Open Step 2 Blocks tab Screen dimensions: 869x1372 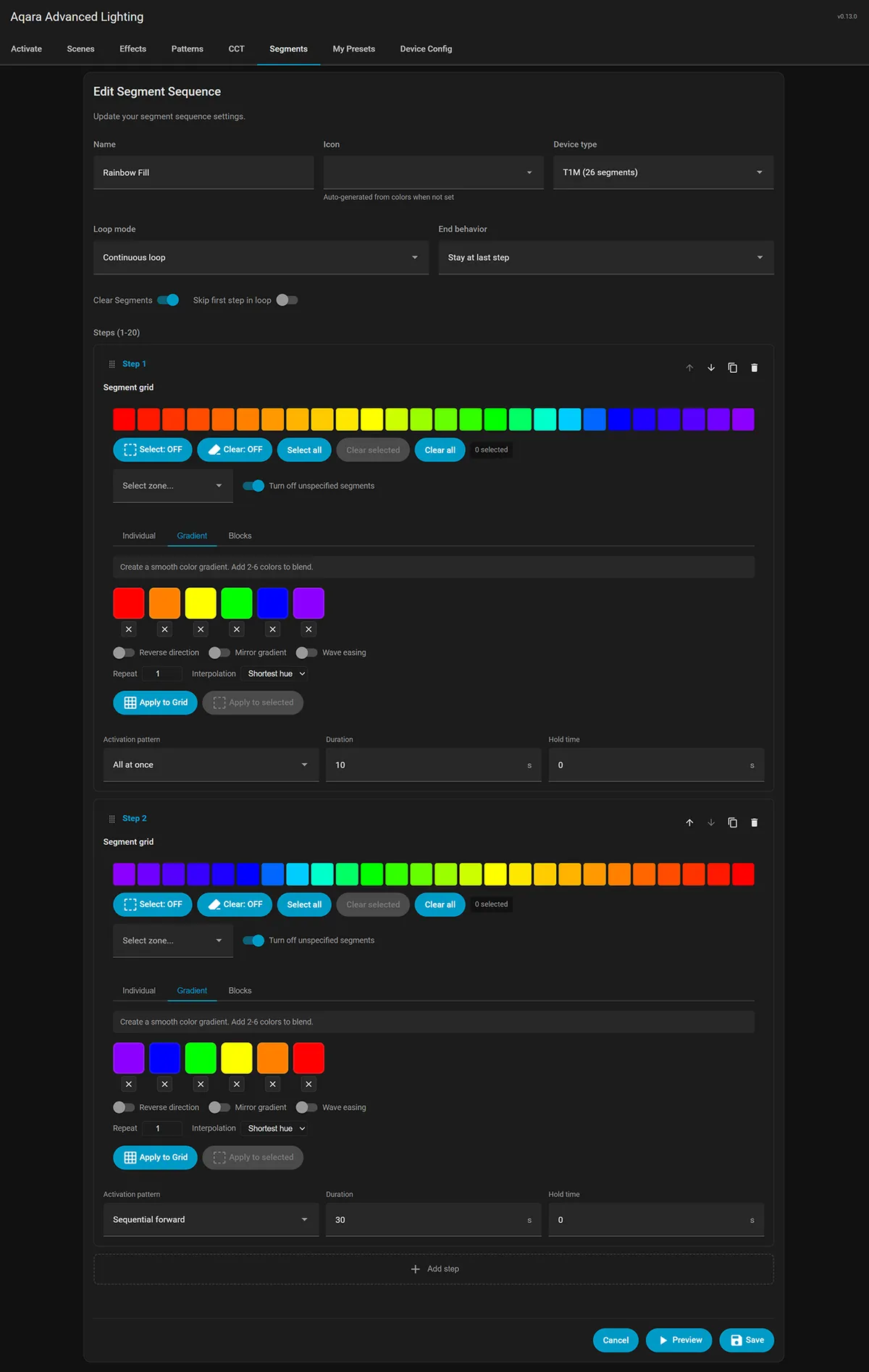click(x=240, y=990)
